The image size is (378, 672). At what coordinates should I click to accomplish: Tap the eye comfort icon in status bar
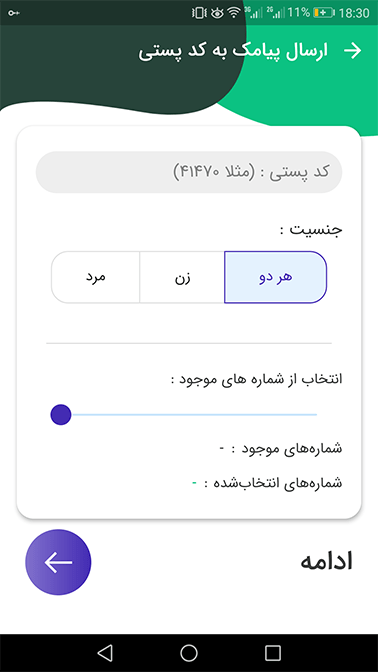point(217,13)
